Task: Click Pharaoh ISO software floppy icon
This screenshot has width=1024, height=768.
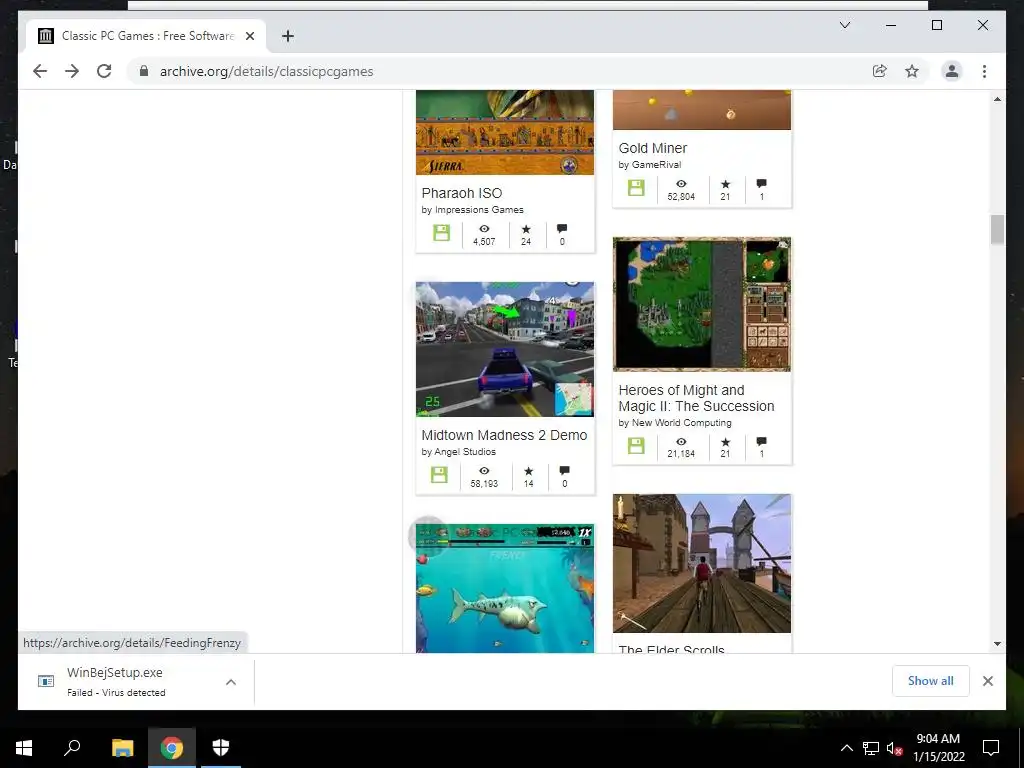Action: click(x=441, y=233)
